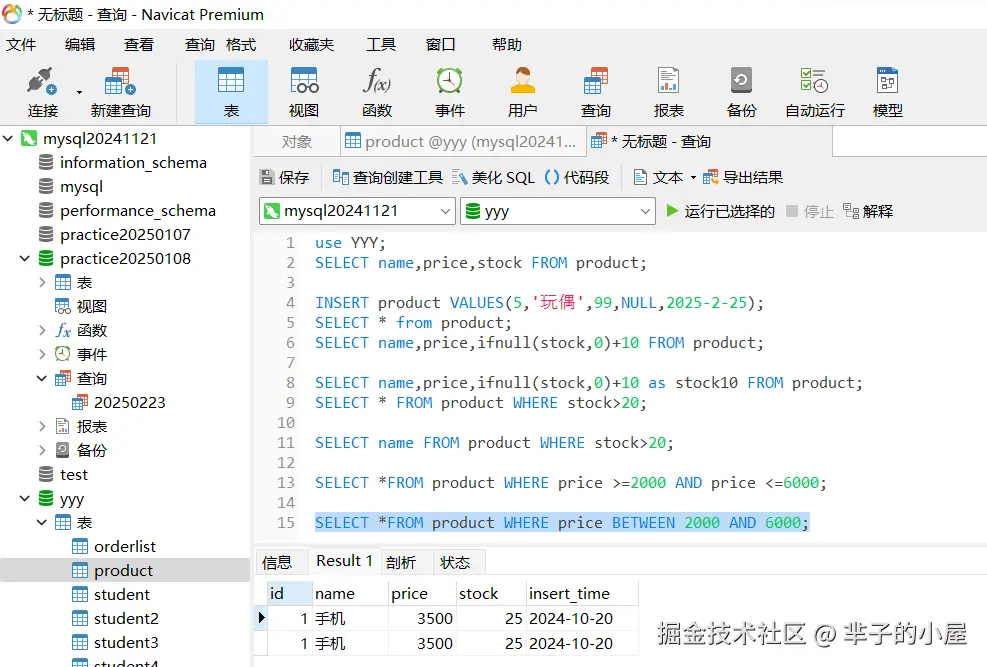Open the 文件 menu
Viewport: 987px width, 667px height.
click(x=21, y=45)
